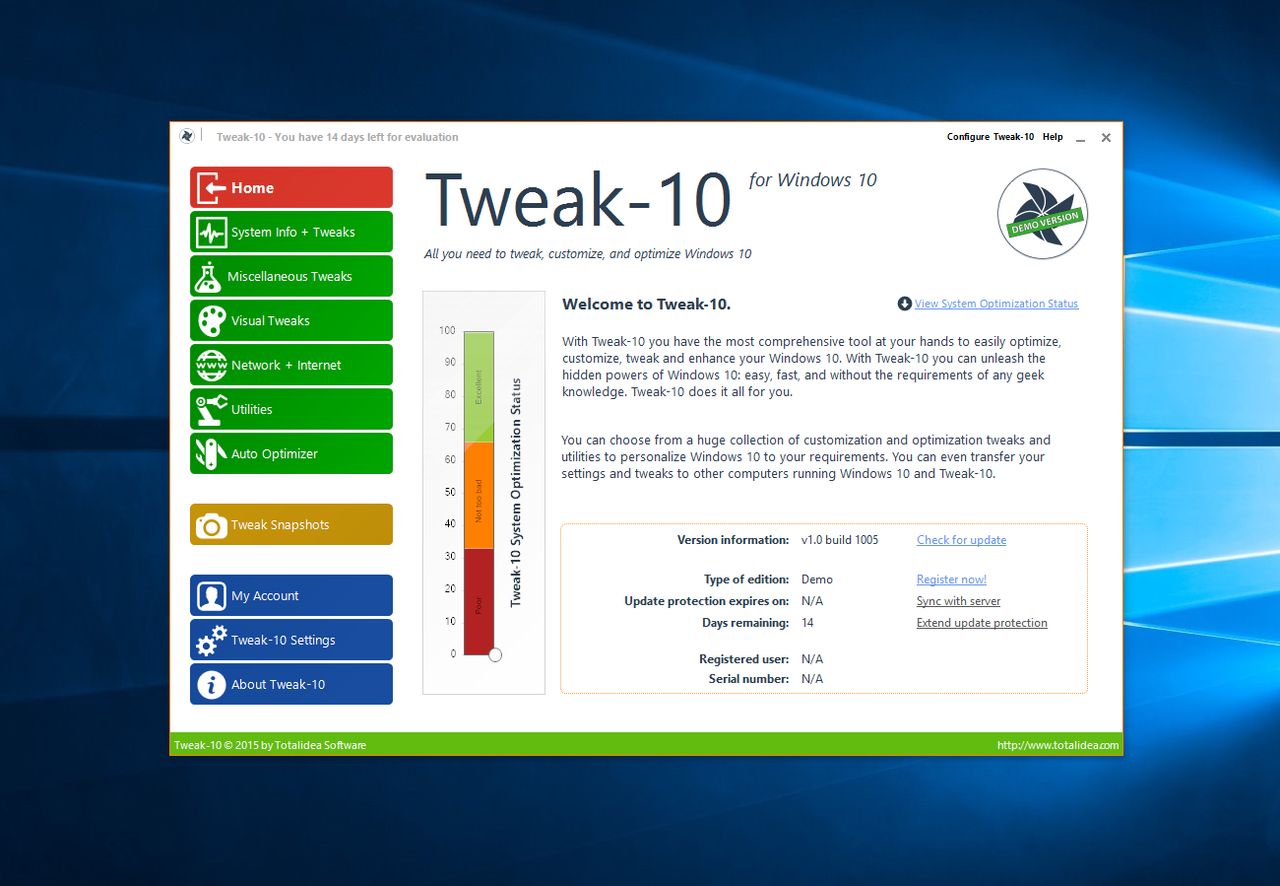This screenshot has width=1280, height=886.
Task: Click Extend update protection
Action: coord(981,622)
